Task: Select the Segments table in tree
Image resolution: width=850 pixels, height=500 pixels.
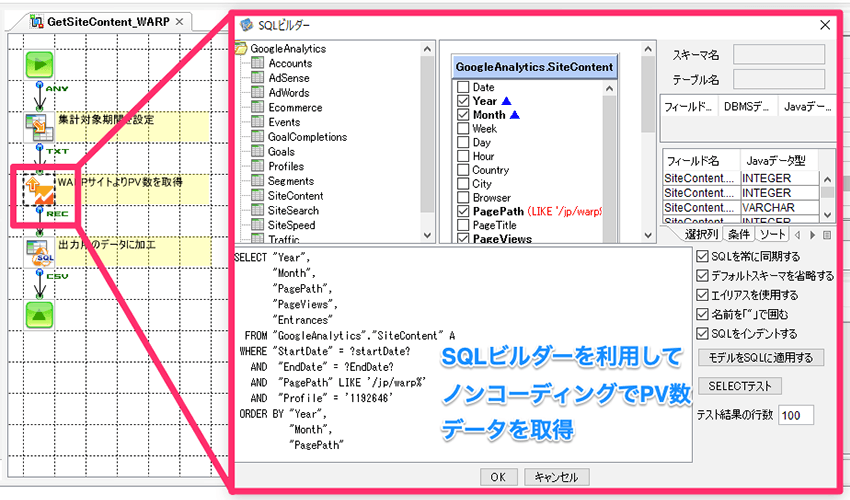Action: pos(291,181)
